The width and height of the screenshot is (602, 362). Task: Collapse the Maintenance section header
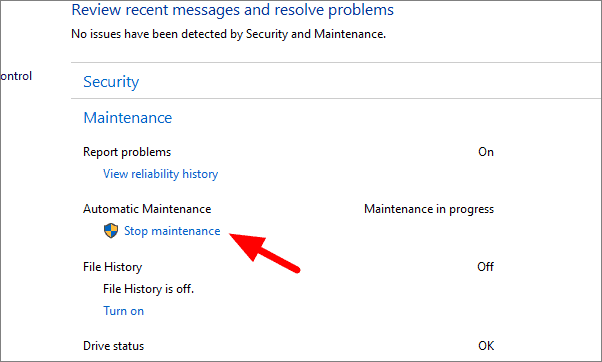pyautogui.click(x=127, y=117)
